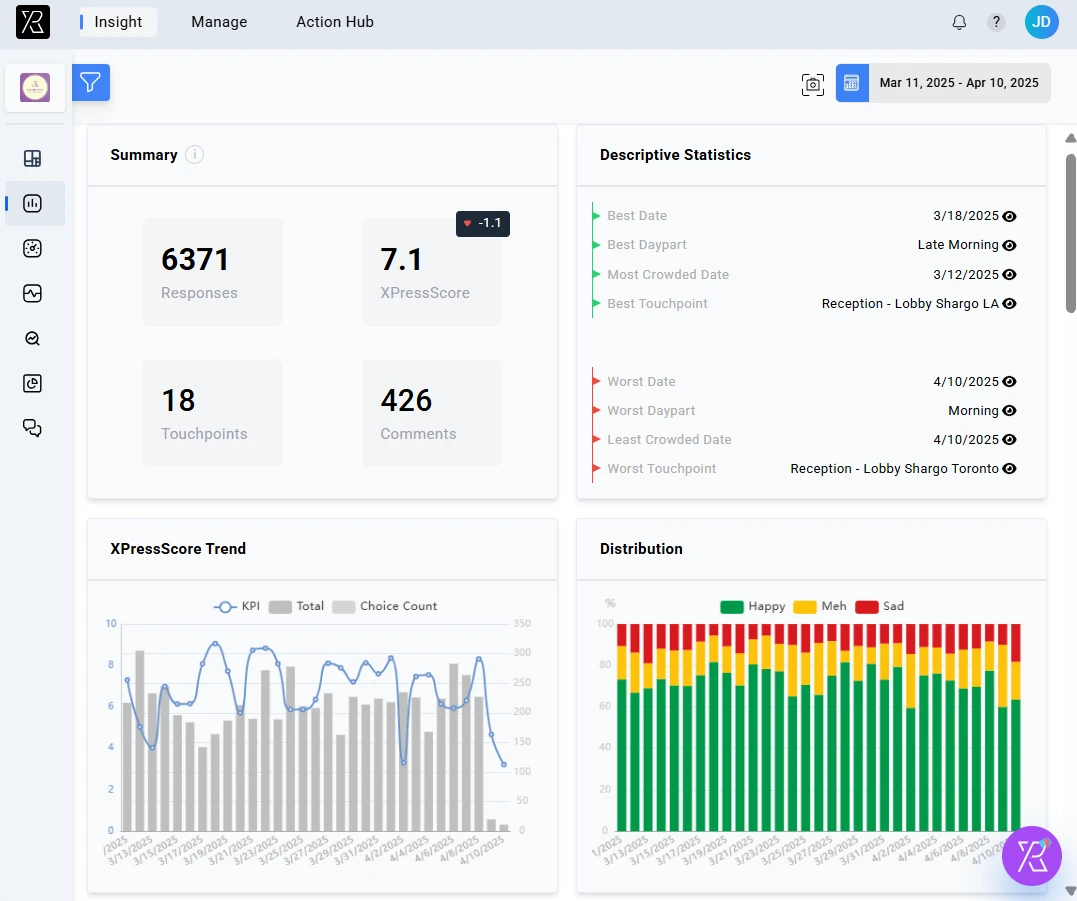The image size is (1077, 901).
Task: Open the calendar icon next to the dates
Action: 852,83
